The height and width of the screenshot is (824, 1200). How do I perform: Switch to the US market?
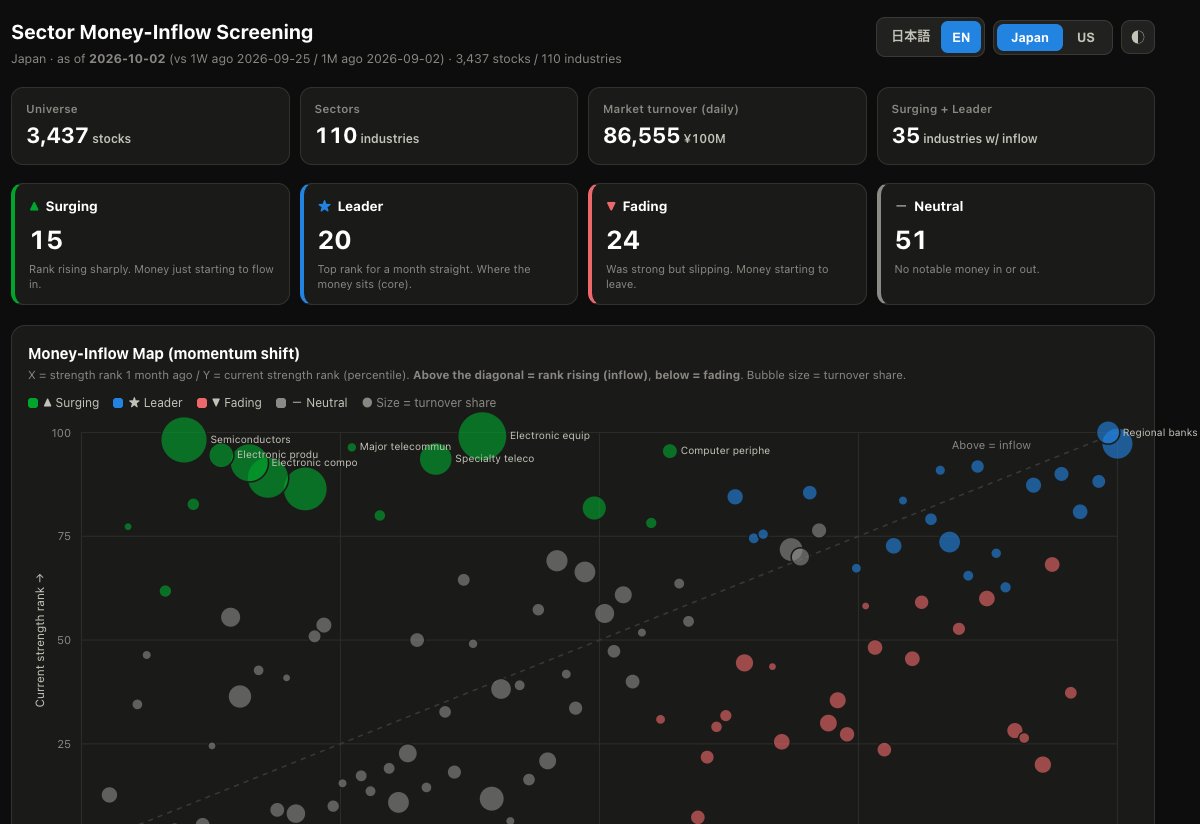click(x=1086, y=37)
